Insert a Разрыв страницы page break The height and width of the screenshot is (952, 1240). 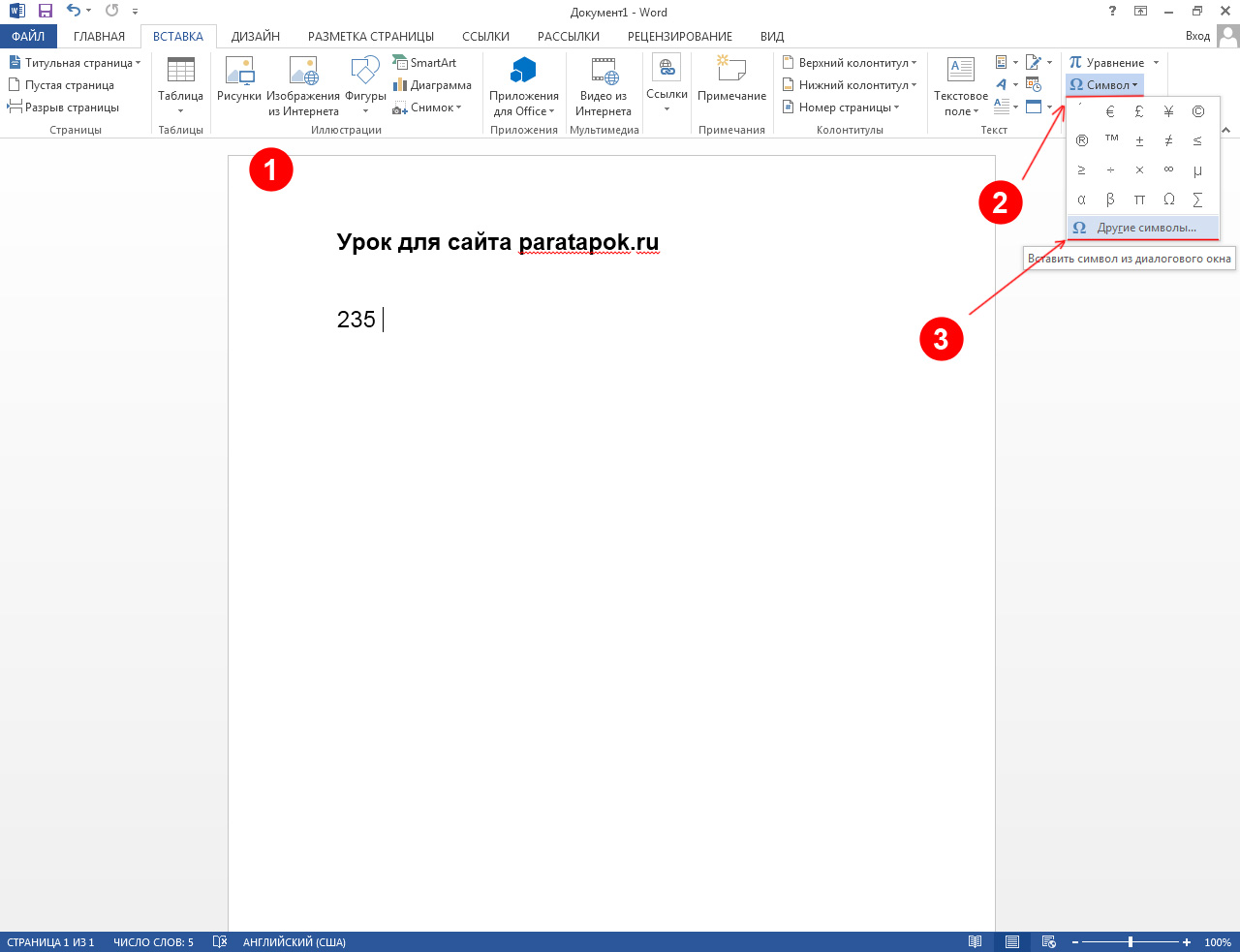(64, 107)
